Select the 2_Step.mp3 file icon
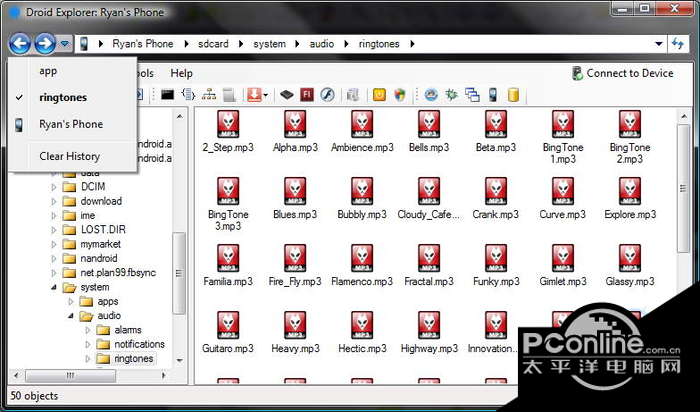The height and width of the screenshot is (412, 700). 228,124
